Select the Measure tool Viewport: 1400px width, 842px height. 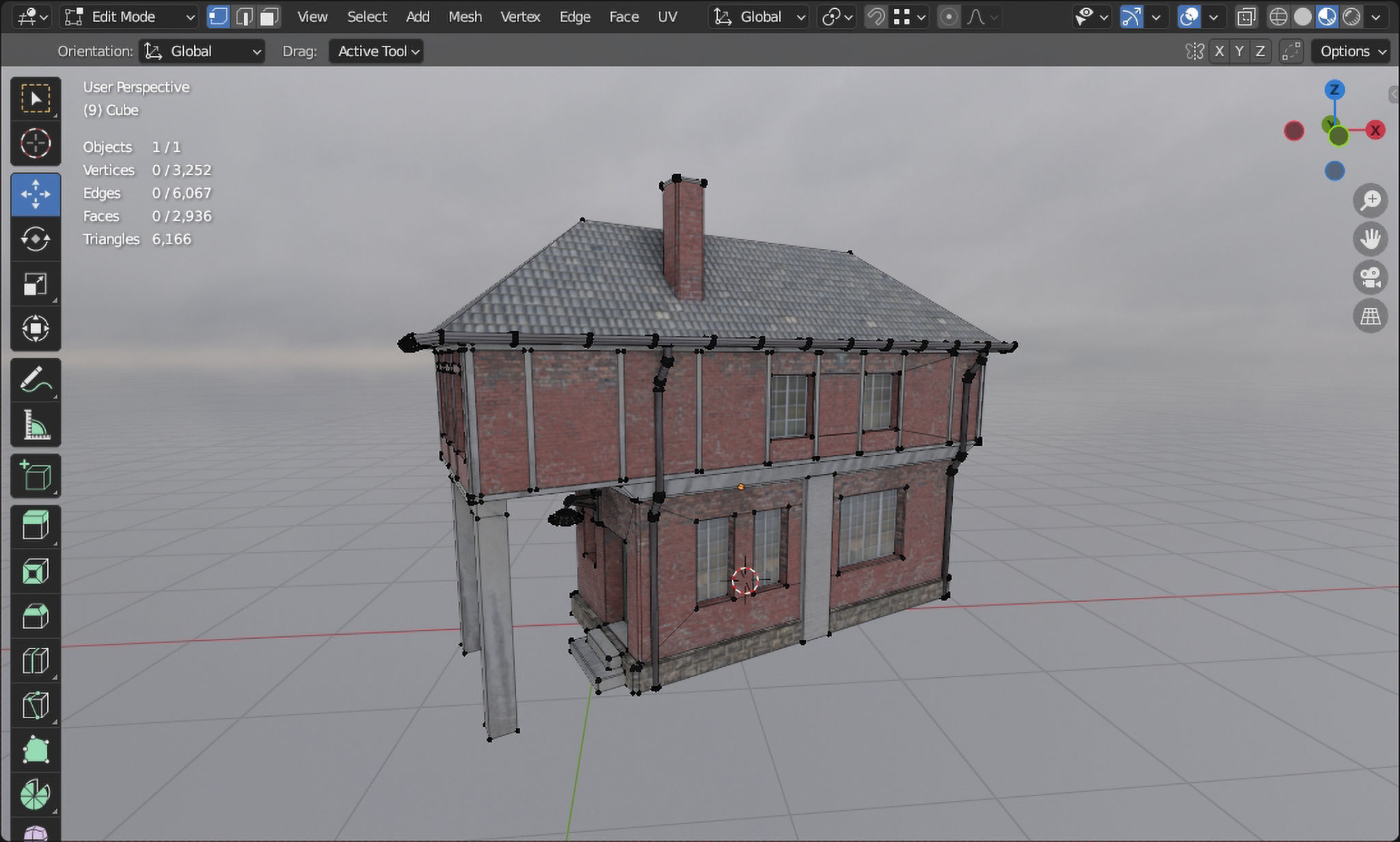36,424
